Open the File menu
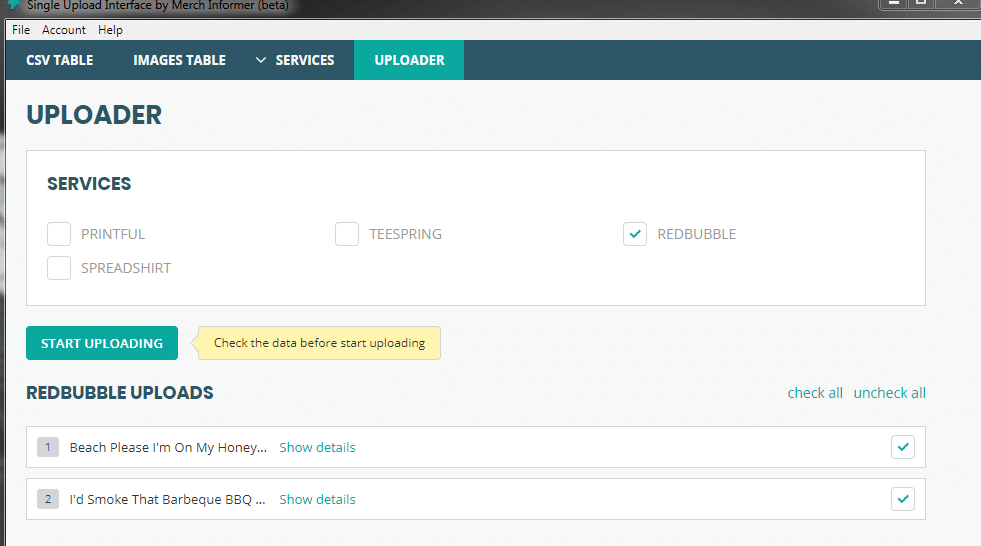981x546 pixels. tap(21, 30)
